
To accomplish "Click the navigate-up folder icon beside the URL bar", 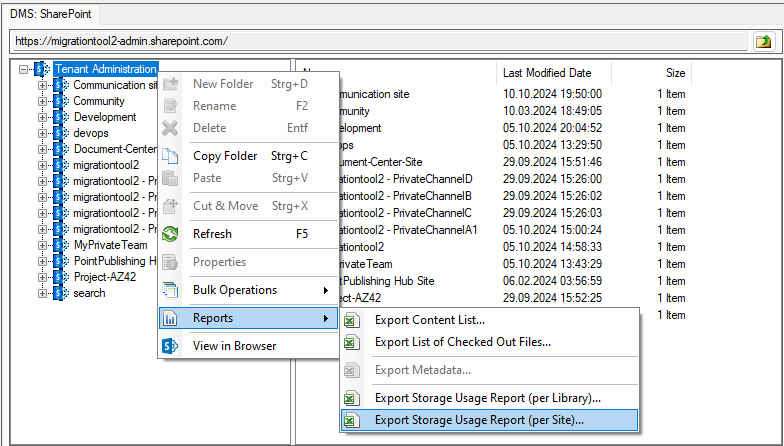I will [764, 42].
